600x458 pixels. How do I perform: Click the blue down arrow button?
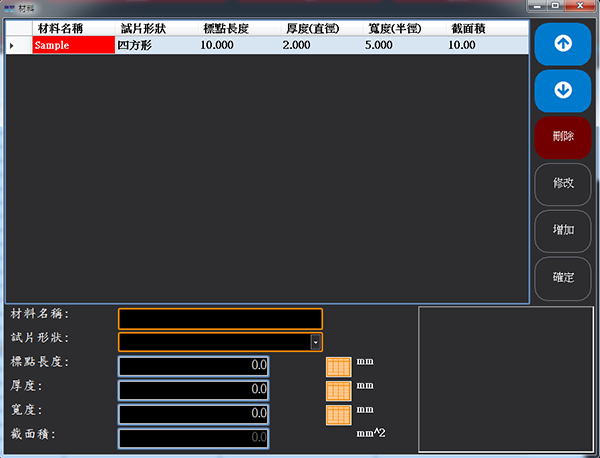click(x=562, y=90)
